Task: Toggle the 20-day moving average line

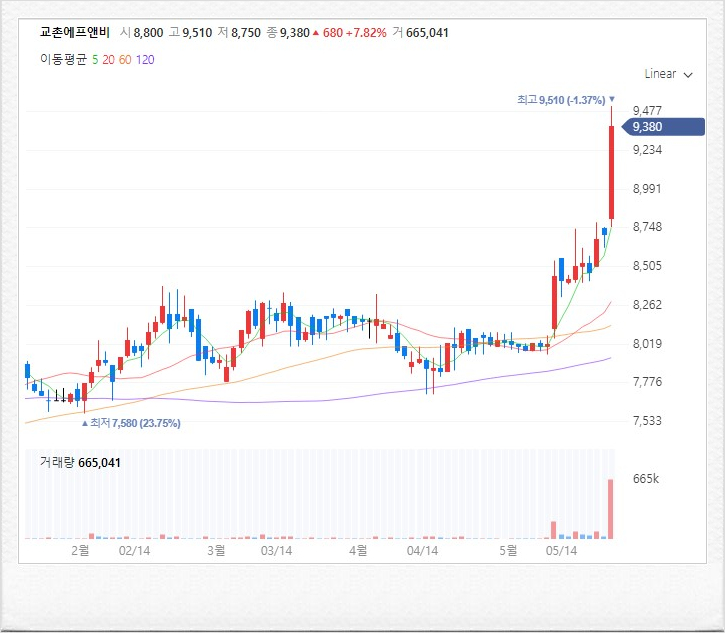Action: point(108,60)
